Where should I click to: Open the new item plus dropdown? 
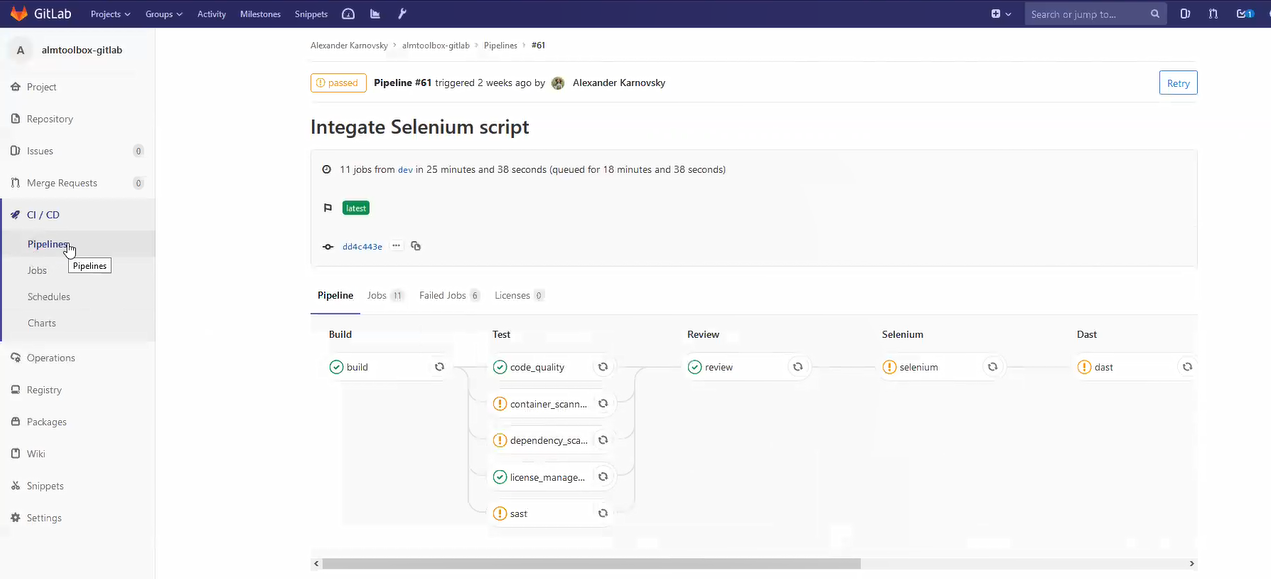[x=1001, y=14]
